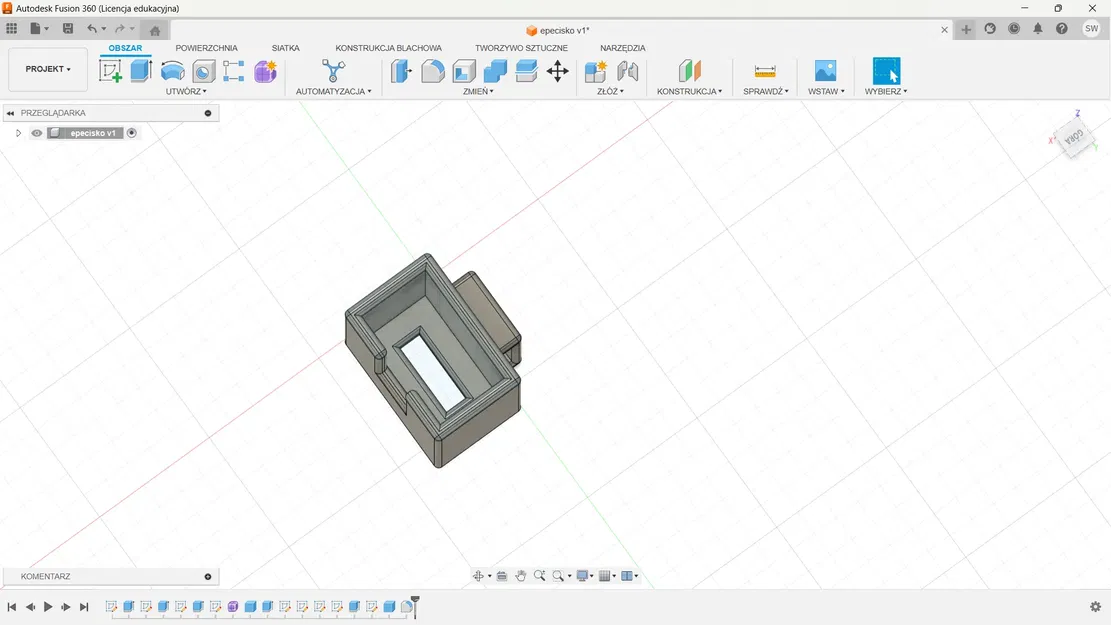Click the New Component icon
This screenshot has height=625, width=1111.
(595, 71)
